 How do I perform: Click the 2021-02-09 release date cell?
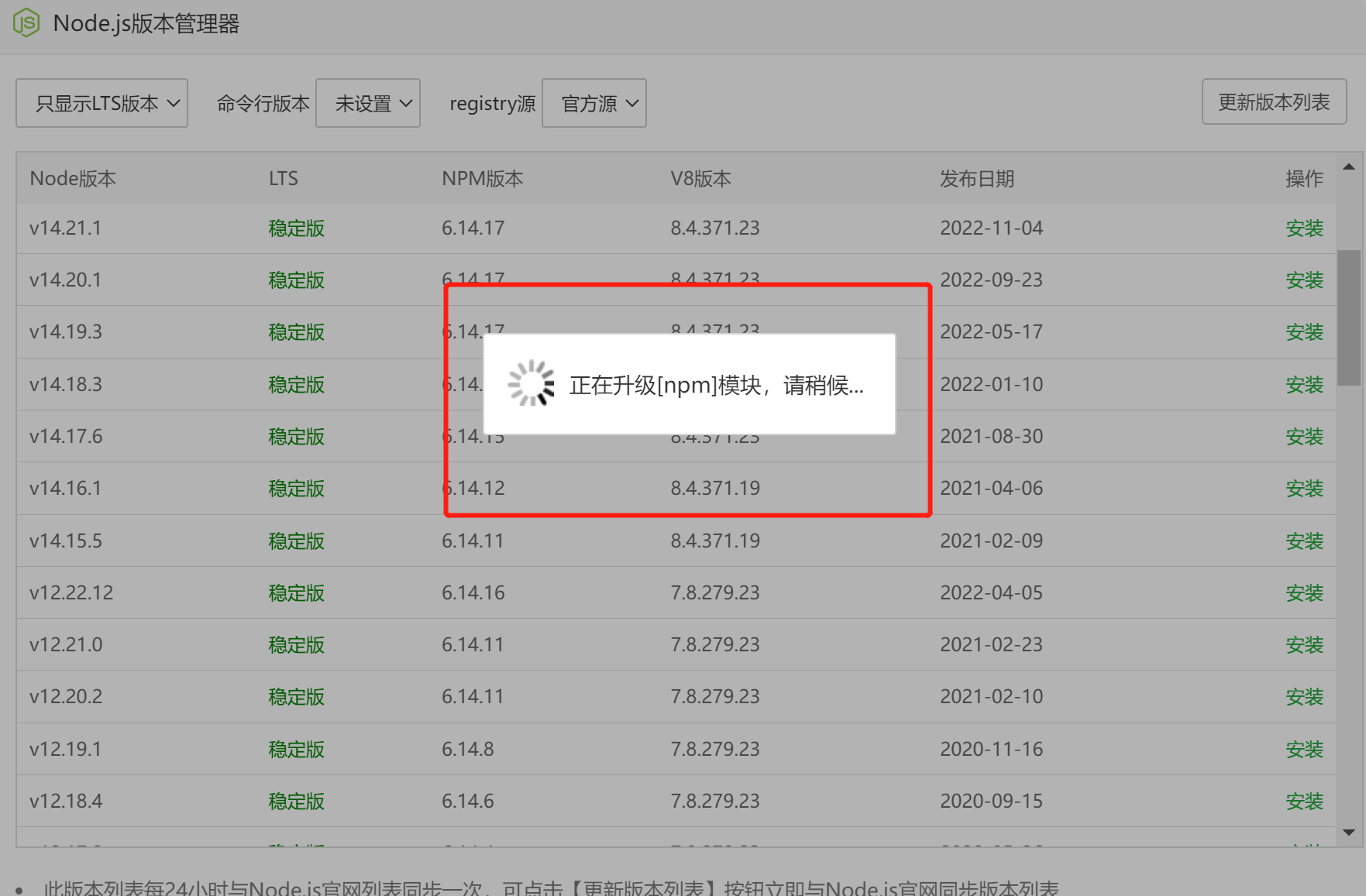coord(991,541)
